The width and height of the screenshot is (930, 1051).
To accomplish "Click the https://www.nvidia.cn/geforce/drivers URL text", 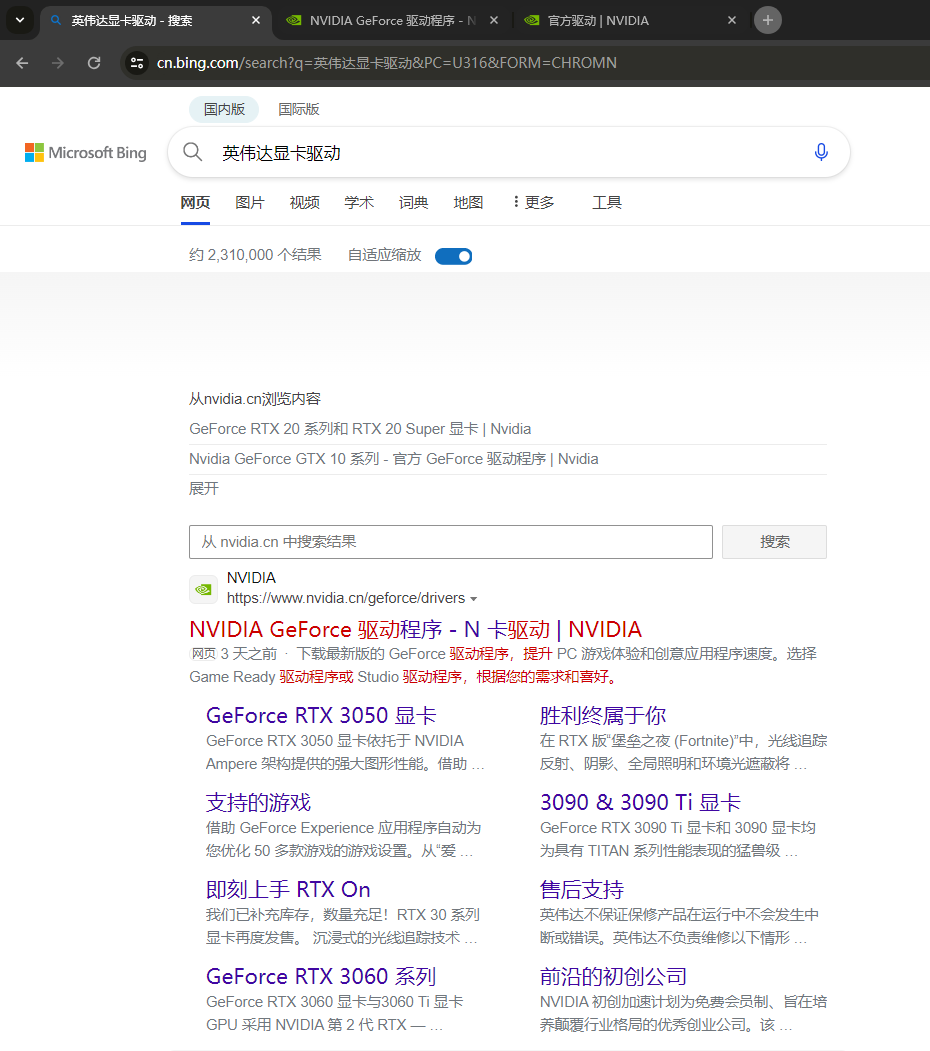I will (346, 598).
